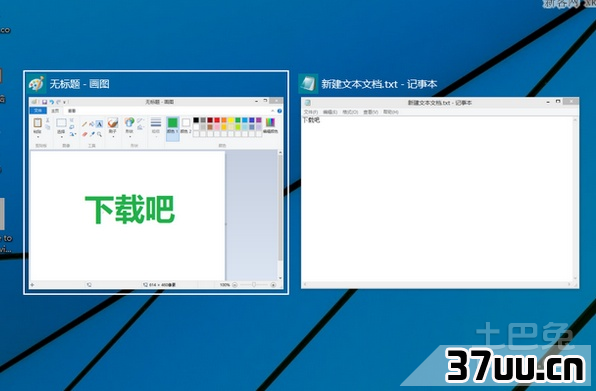This screenshot has height=391, width=596.
Task: Select the Pencil tool in Paint
Action: tap(84, 124)
